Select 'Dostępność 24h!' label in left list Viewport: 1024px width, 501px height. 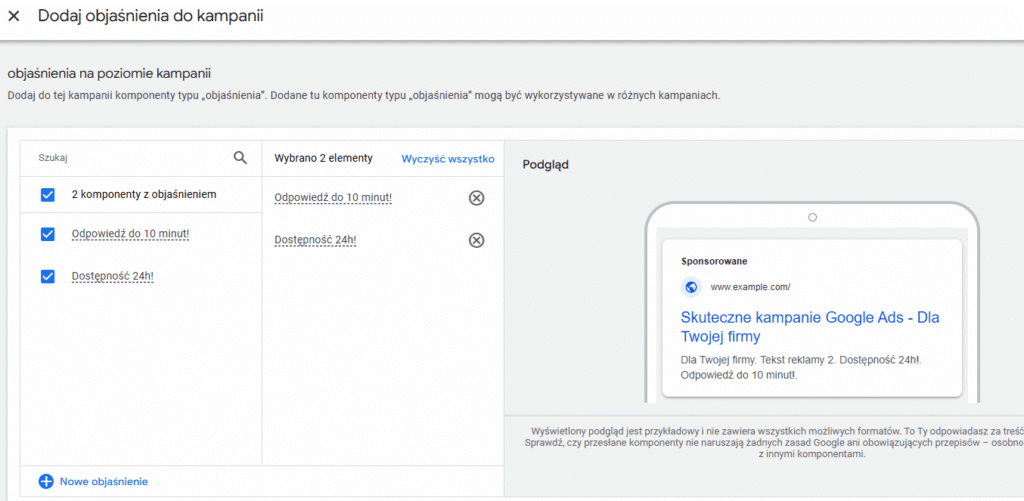tap(113, 276)
